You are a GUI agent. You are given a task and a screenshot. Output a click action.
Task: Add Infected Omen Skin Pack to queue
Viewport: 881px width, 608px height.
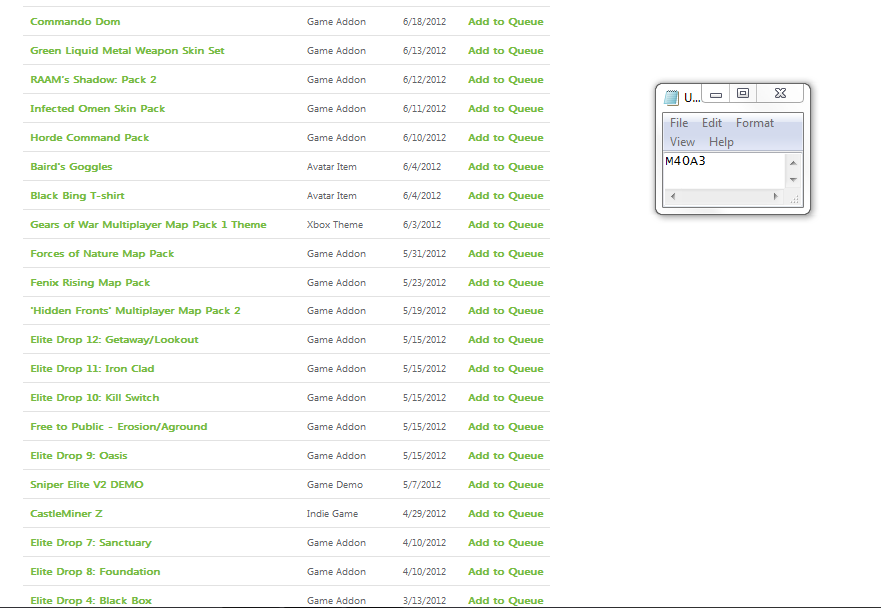coord(506,108)
